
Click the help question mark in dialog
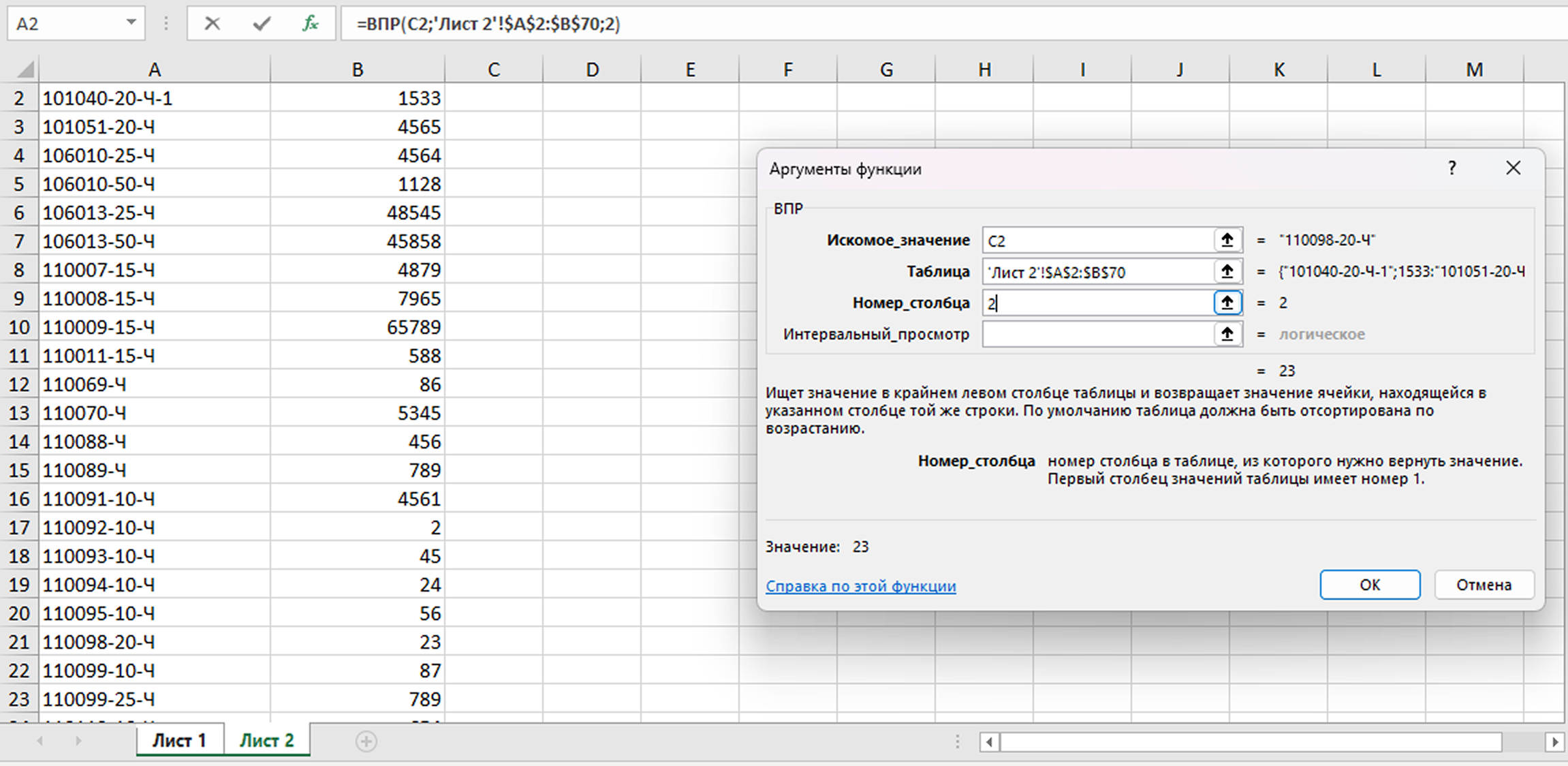coord(1452,168)
